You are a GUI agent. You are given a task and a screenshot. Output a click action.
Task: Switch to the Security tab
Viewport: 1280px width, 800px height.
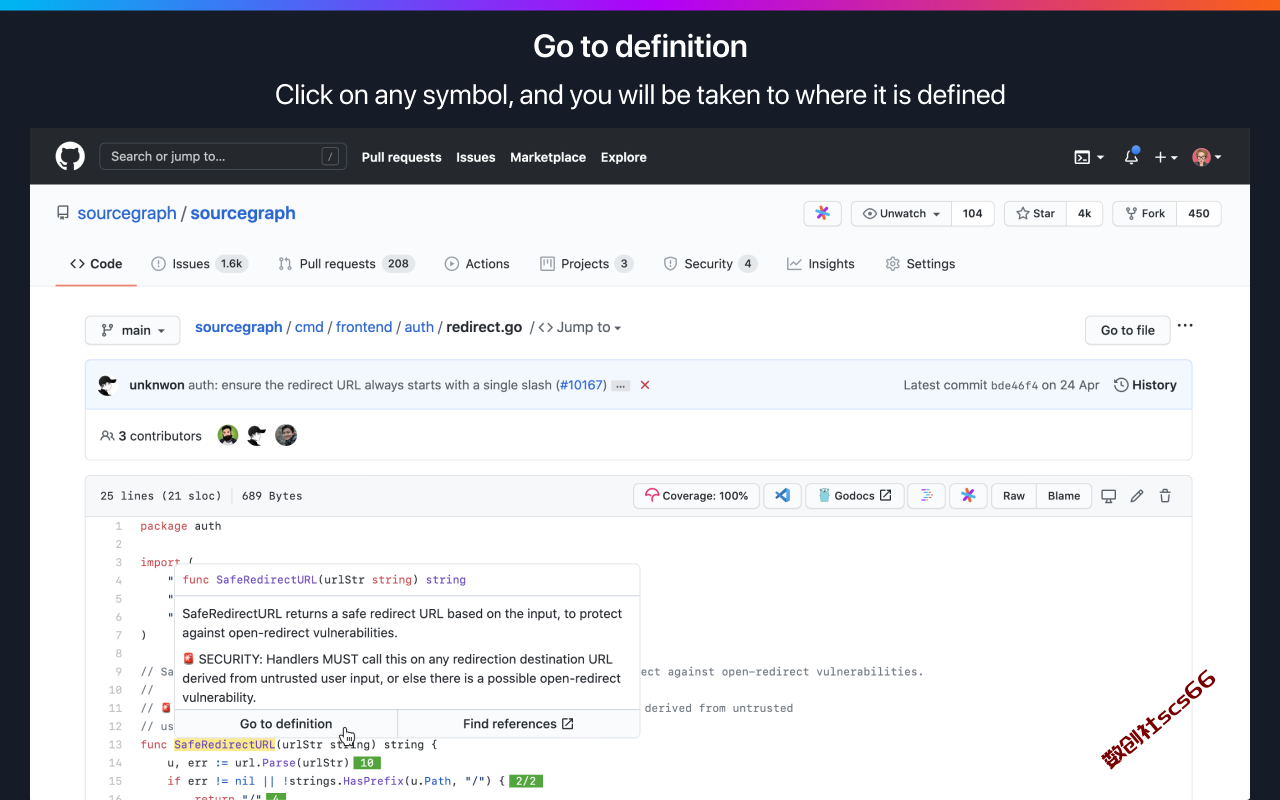(710, 264)
